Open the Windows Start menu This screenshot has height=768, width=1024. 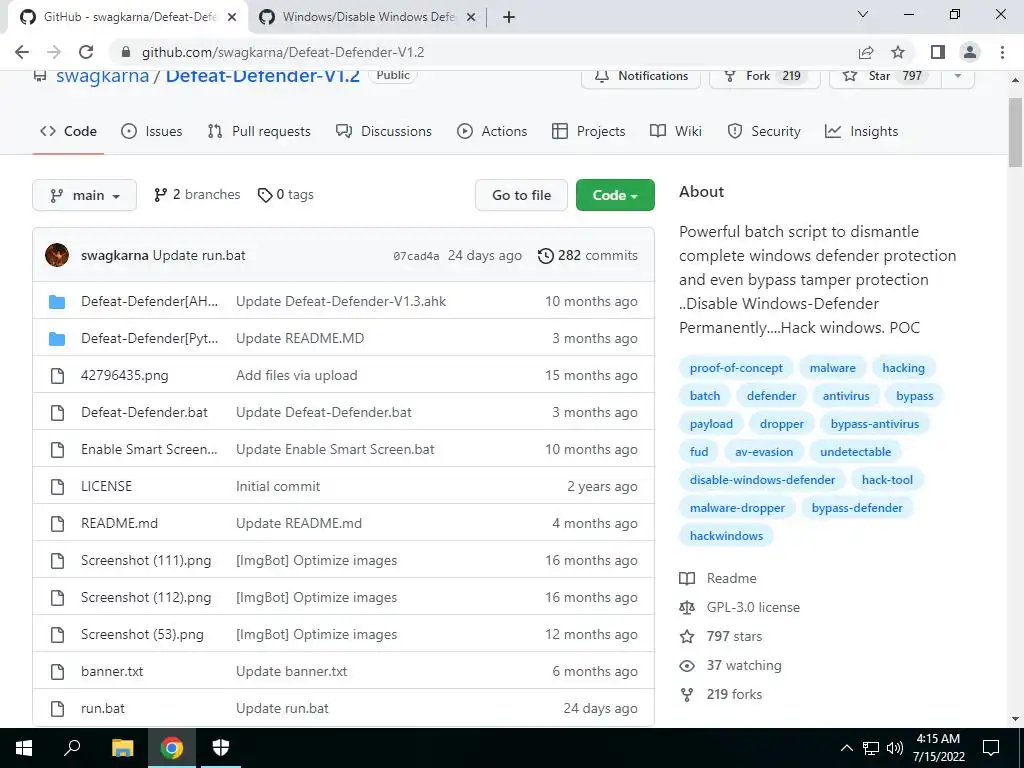click(x=24, y=748)
